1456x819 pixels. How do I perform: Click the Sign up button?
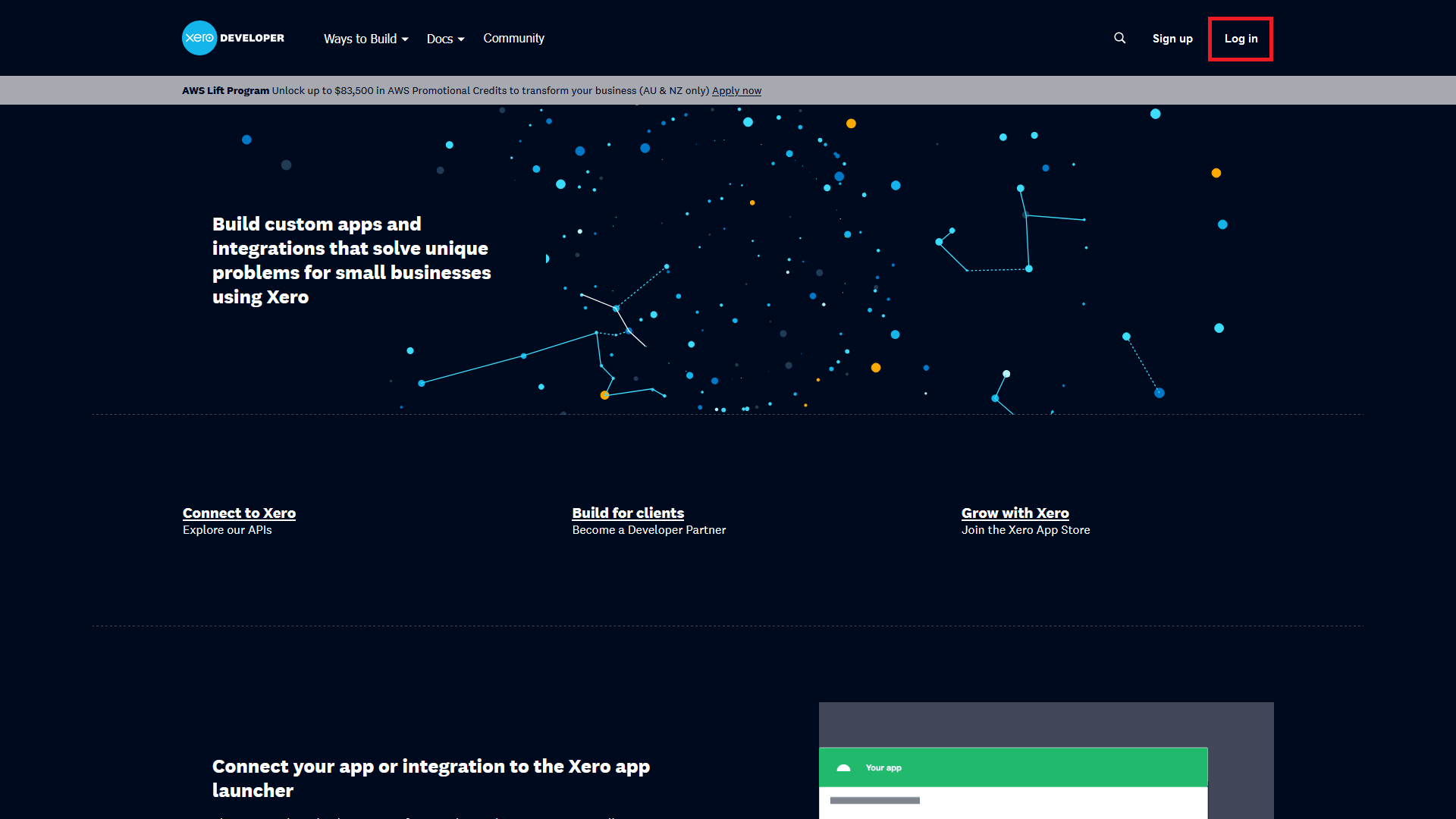pyautogui.click(x=1172, y=39)
